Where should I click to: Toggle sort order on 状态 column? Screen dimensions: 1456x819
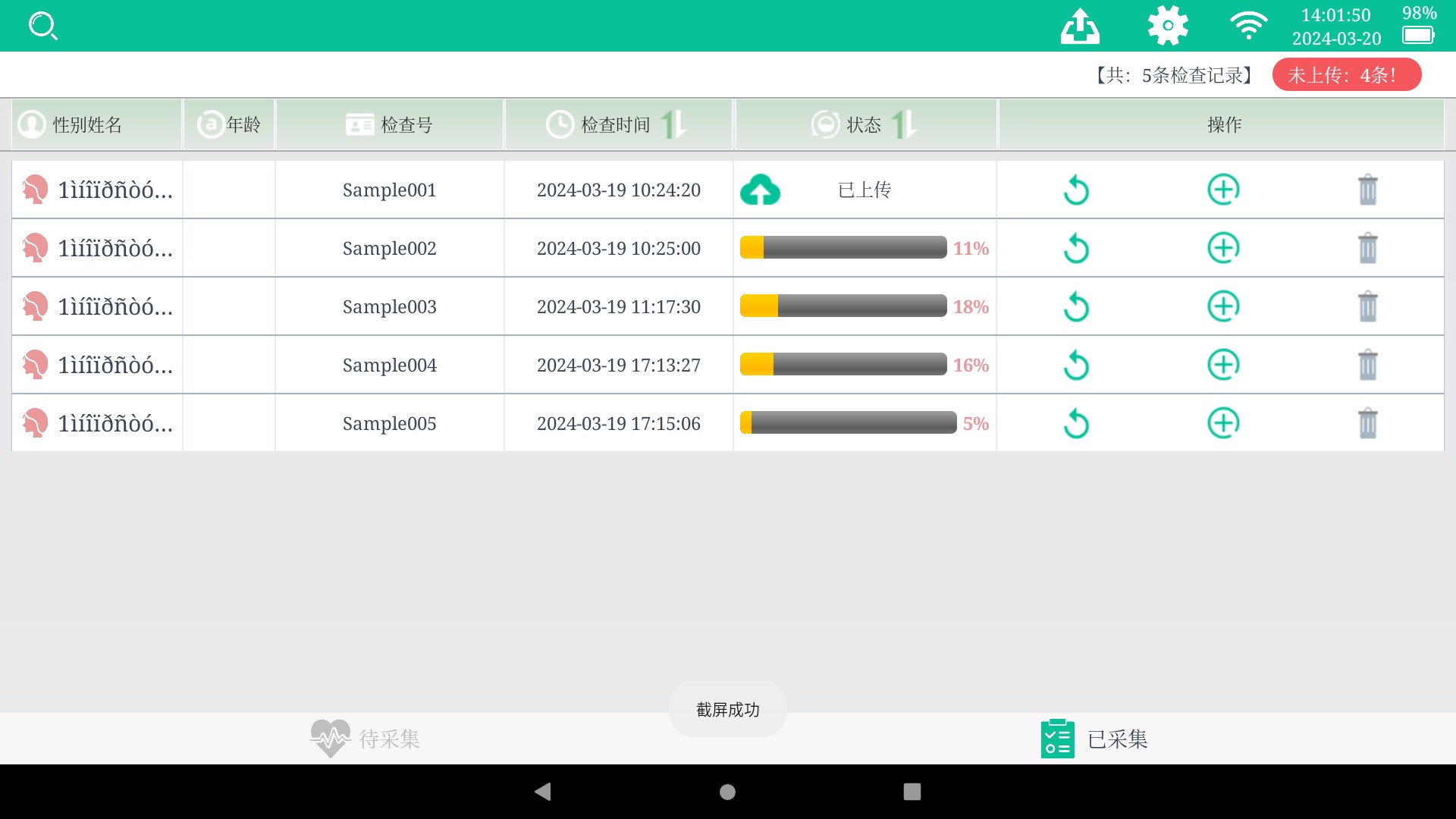pyautogui.click(x=903, y=124)
